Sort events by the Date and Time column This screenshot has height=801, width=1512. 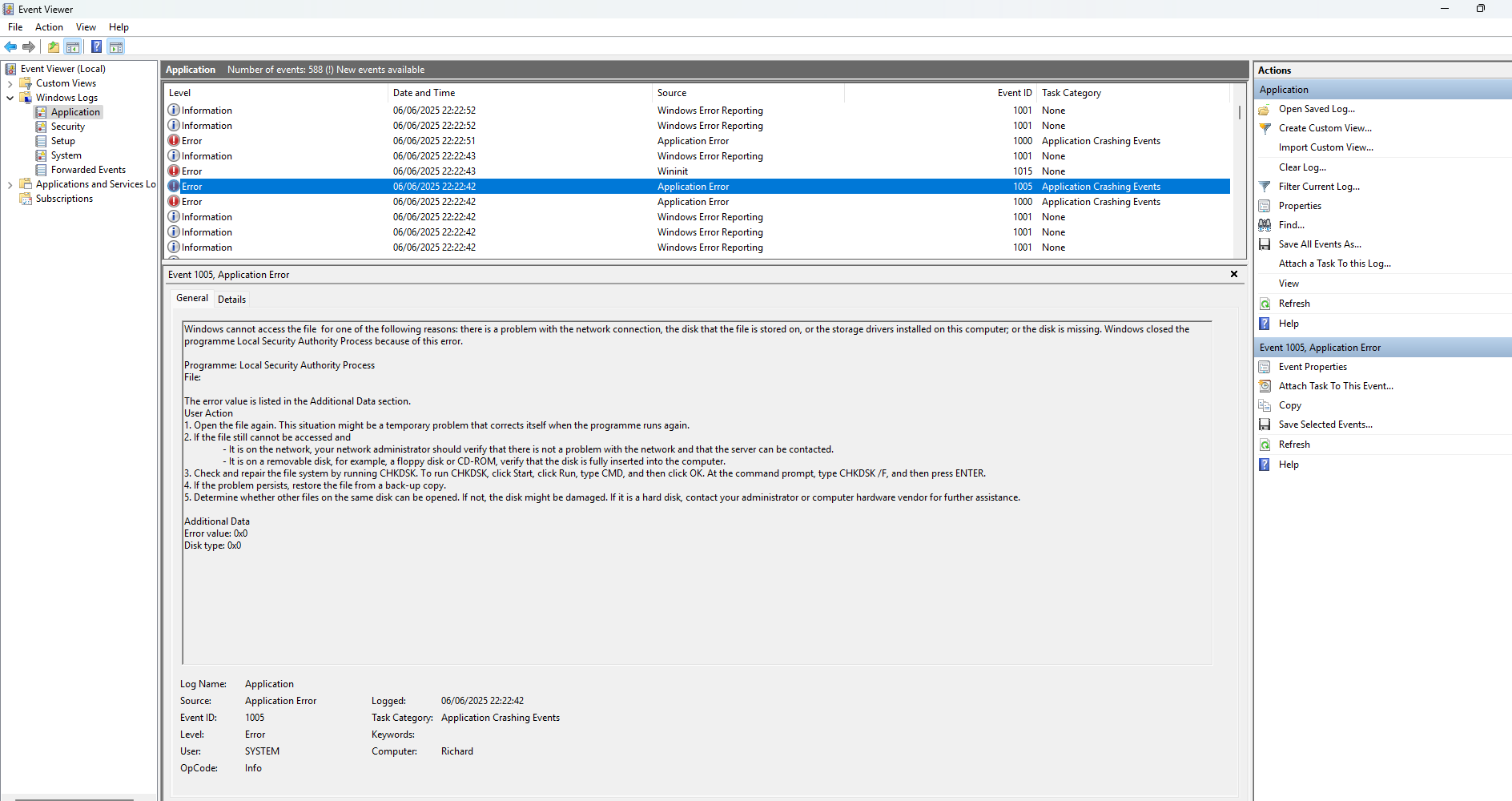520,93
